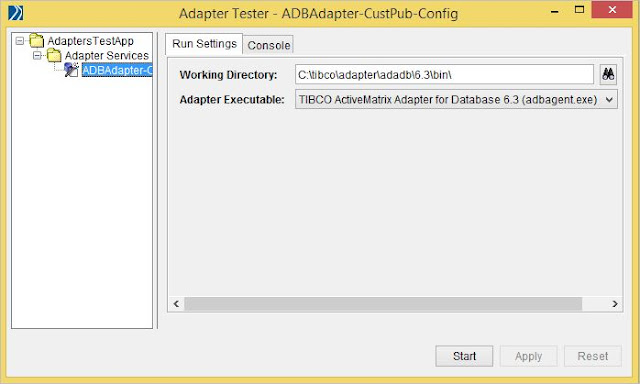Click the Reset button
Image resolution: width=640 pixels, height=384 pixels.
tap(593, 356)
